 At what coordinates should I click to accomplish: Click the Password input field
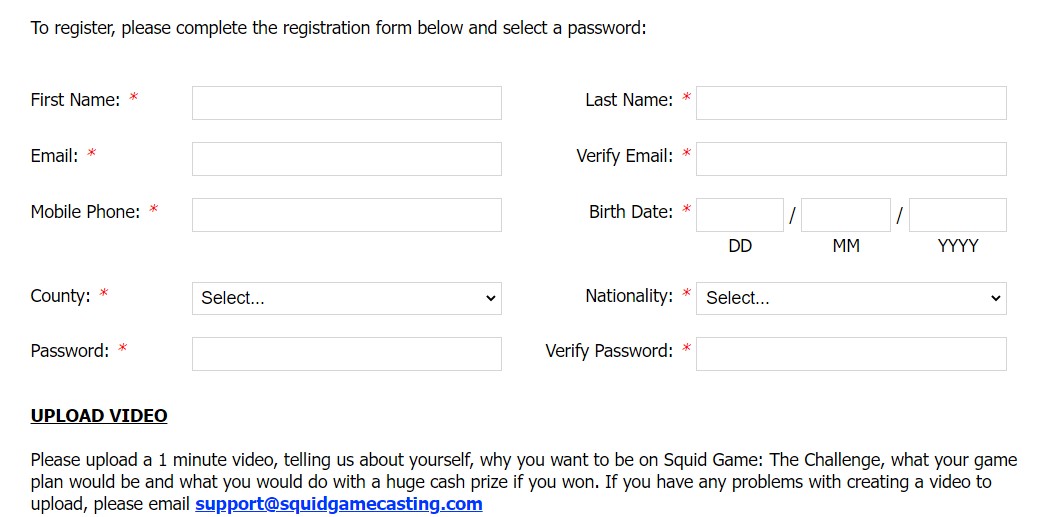(346, 354)
